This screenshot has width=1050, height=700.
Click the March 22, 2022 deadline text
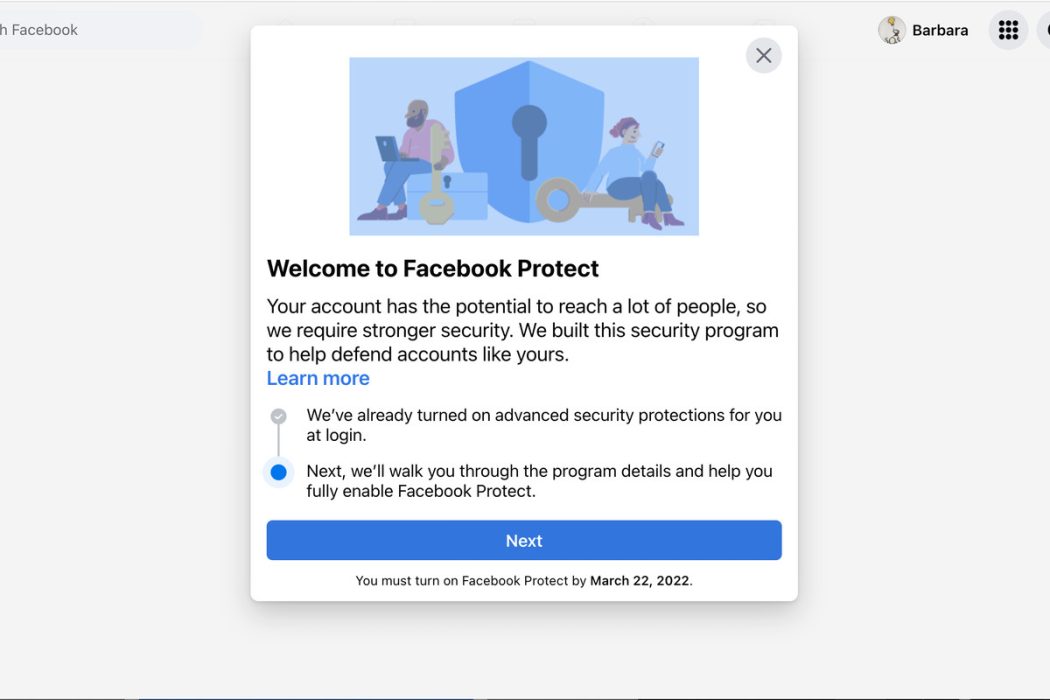click(640, 580)
